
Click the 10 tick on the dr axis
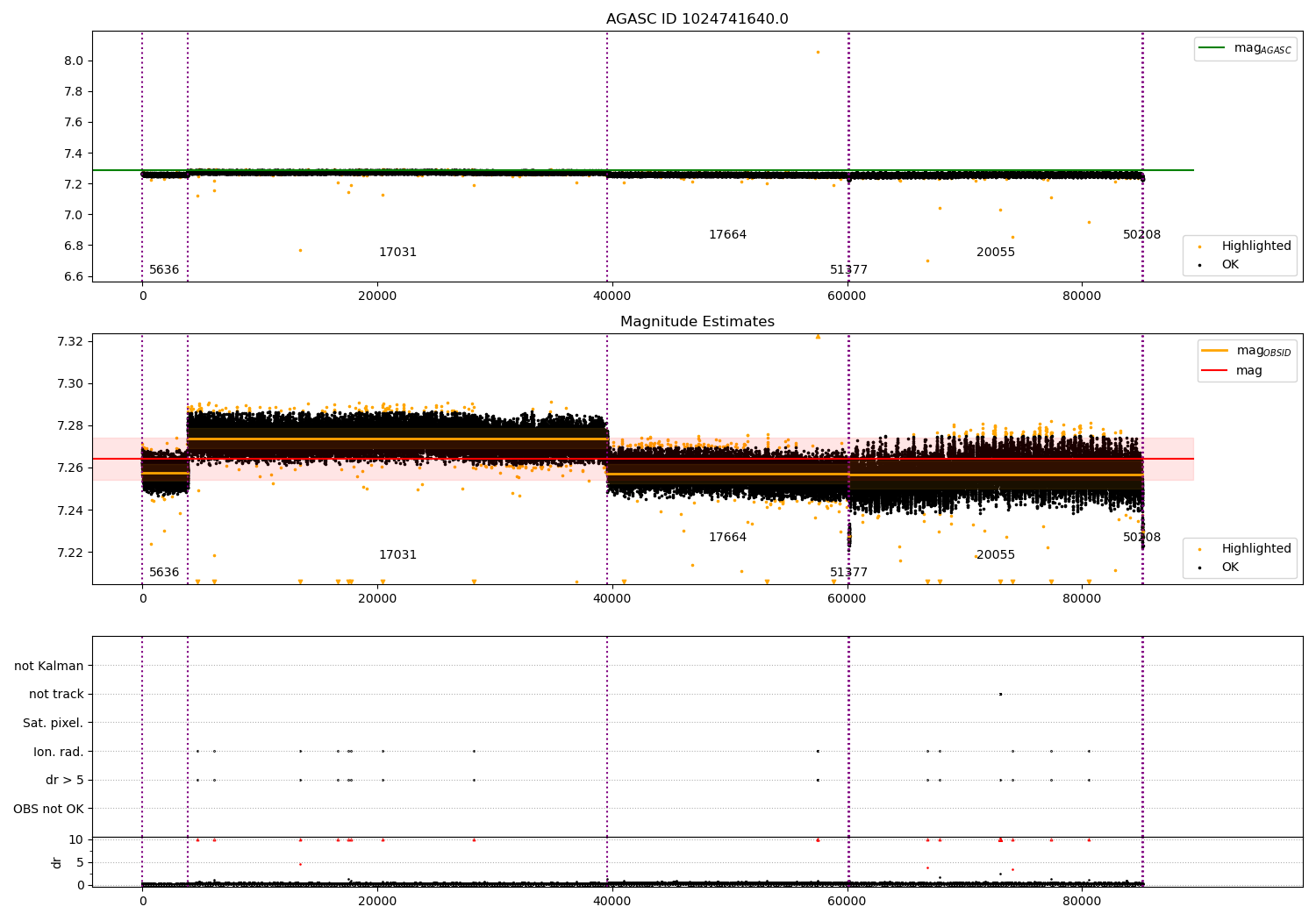point(76,839)
